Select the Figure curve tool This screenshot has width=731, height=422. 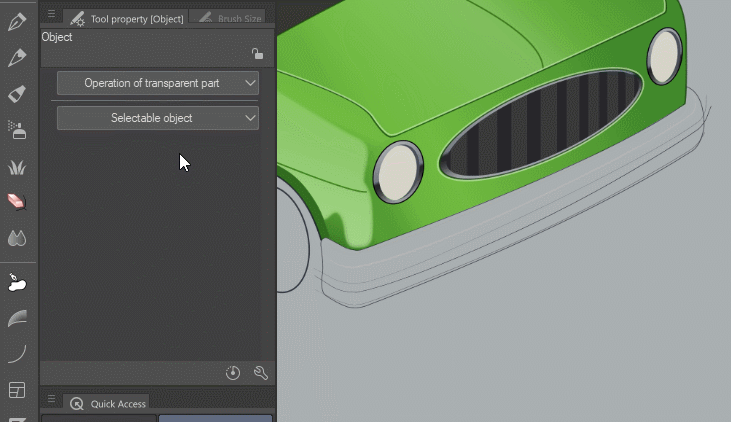(17, 353)
